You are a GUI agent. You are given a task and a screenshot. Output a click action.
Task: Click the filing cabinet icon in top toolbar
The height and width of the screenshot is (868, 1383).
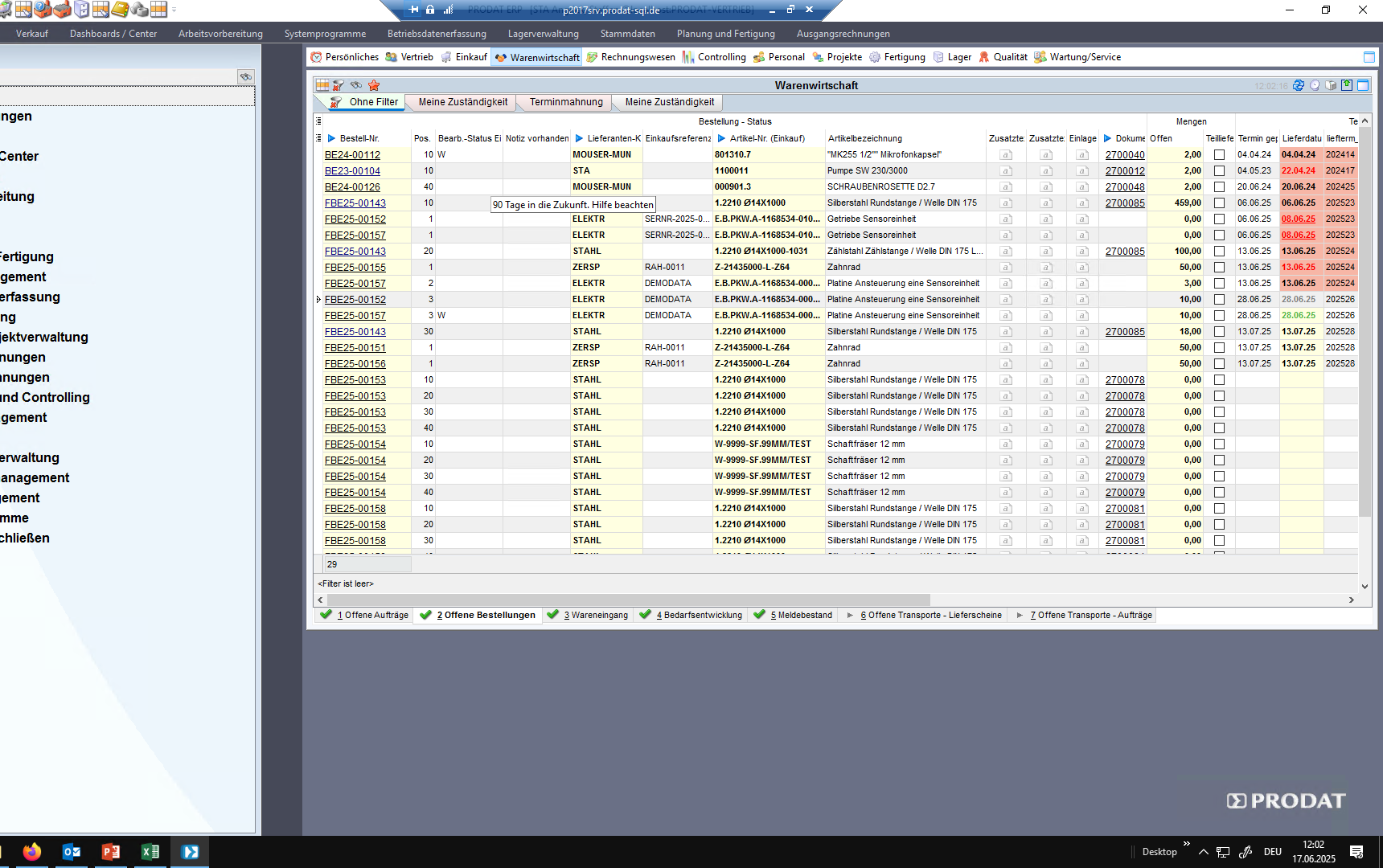(81, 10)
